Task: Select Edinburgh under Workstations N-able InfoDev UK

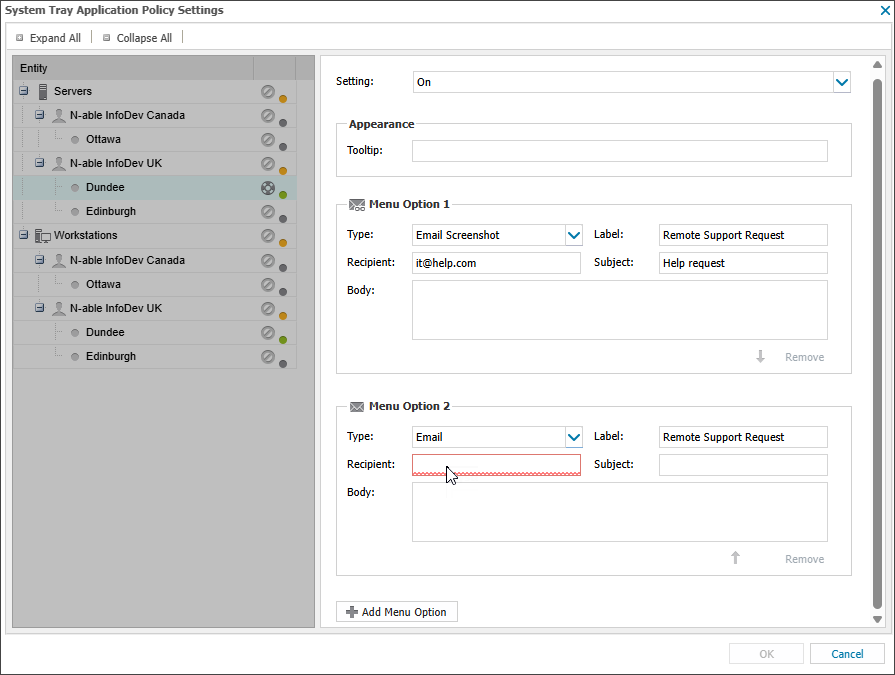Action: 110,356
